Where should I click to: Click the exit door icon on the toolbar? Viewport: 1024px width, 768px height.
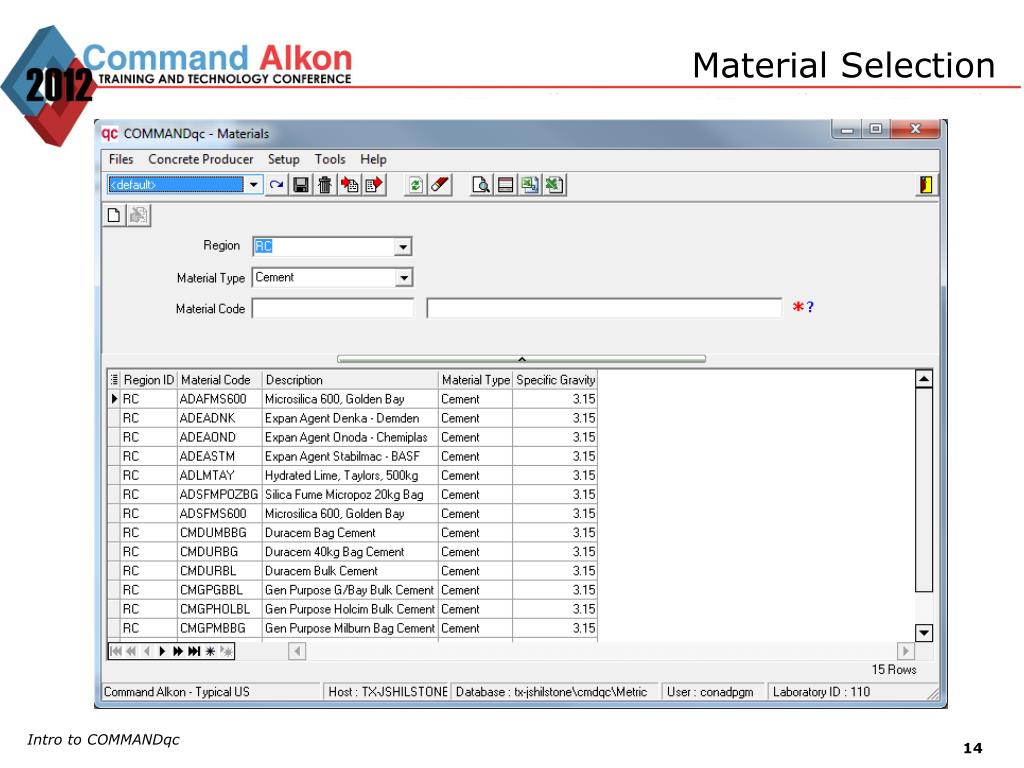tap(925, 185)
